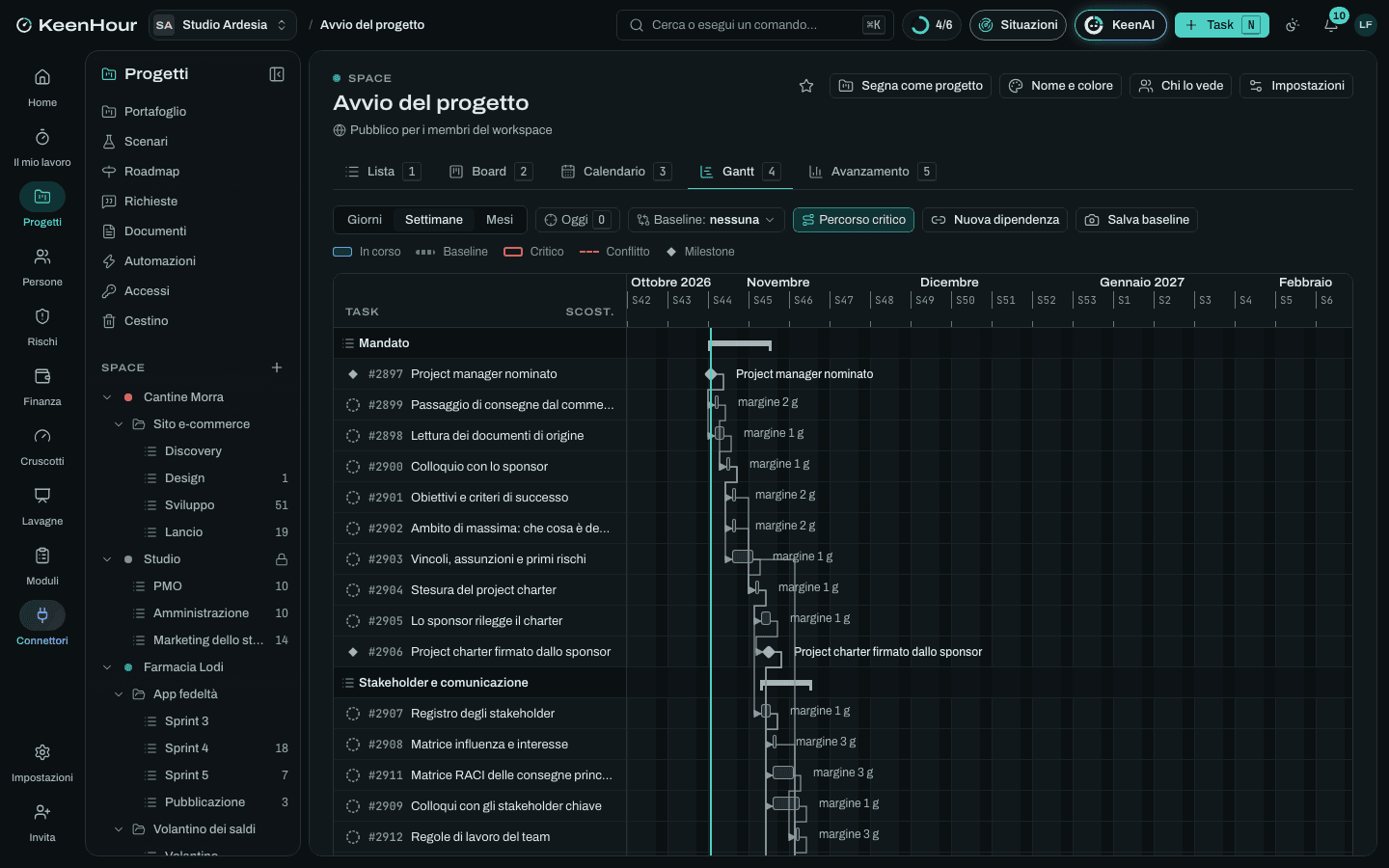The width and height of the screenshot is (1389, 868).
Task: Mark task #2899 status circle complete
Action: (x=353, y=405)
